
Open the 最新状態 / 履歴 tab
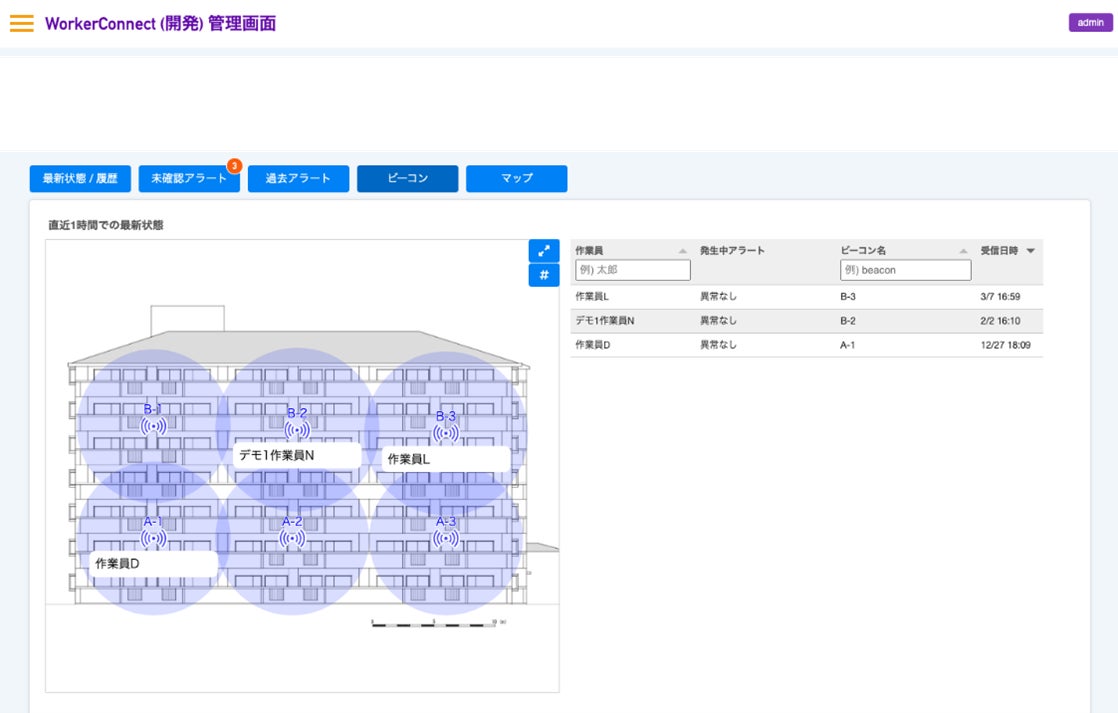[x=80, y=178]
